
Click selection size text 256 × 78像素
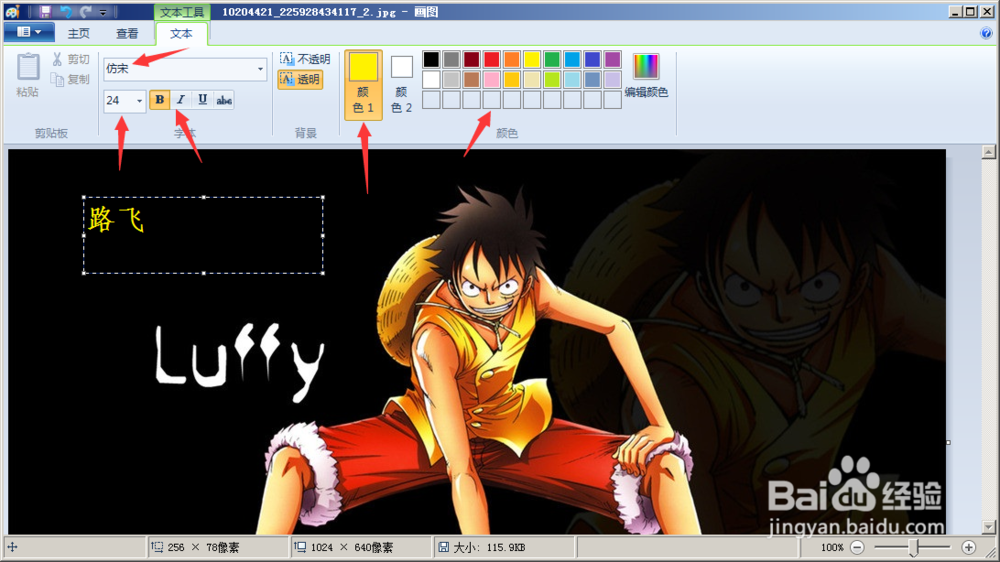click(203, 547)
